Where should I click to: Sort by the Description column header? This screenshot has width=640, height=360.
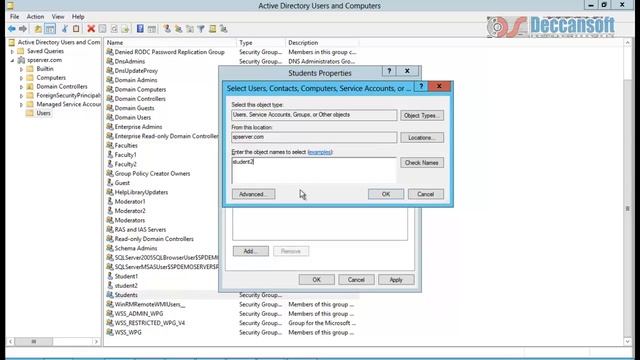[x=322, y=42]
